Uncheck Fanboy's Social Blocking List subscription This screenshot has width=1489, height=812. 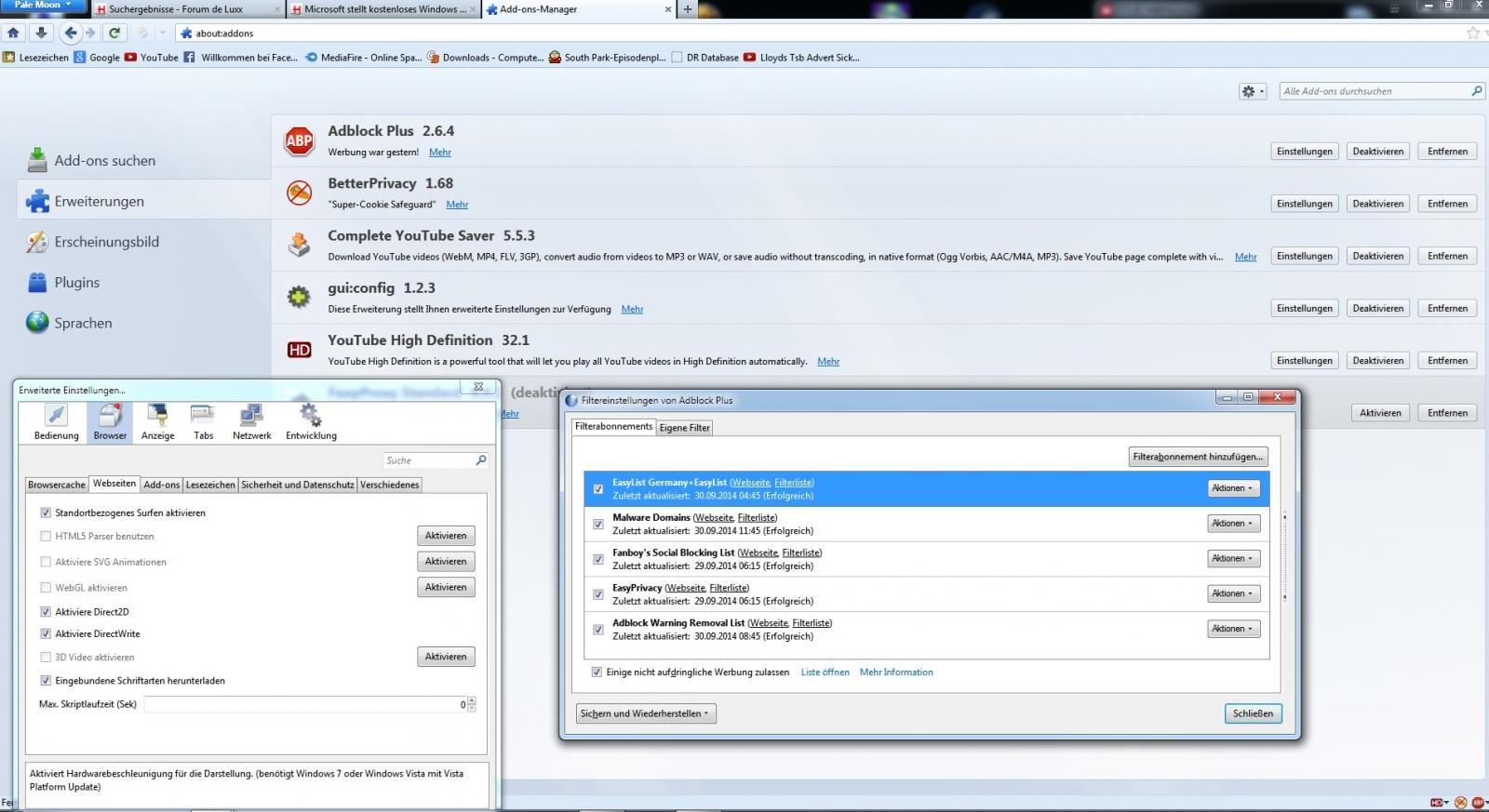coord(597,560)
